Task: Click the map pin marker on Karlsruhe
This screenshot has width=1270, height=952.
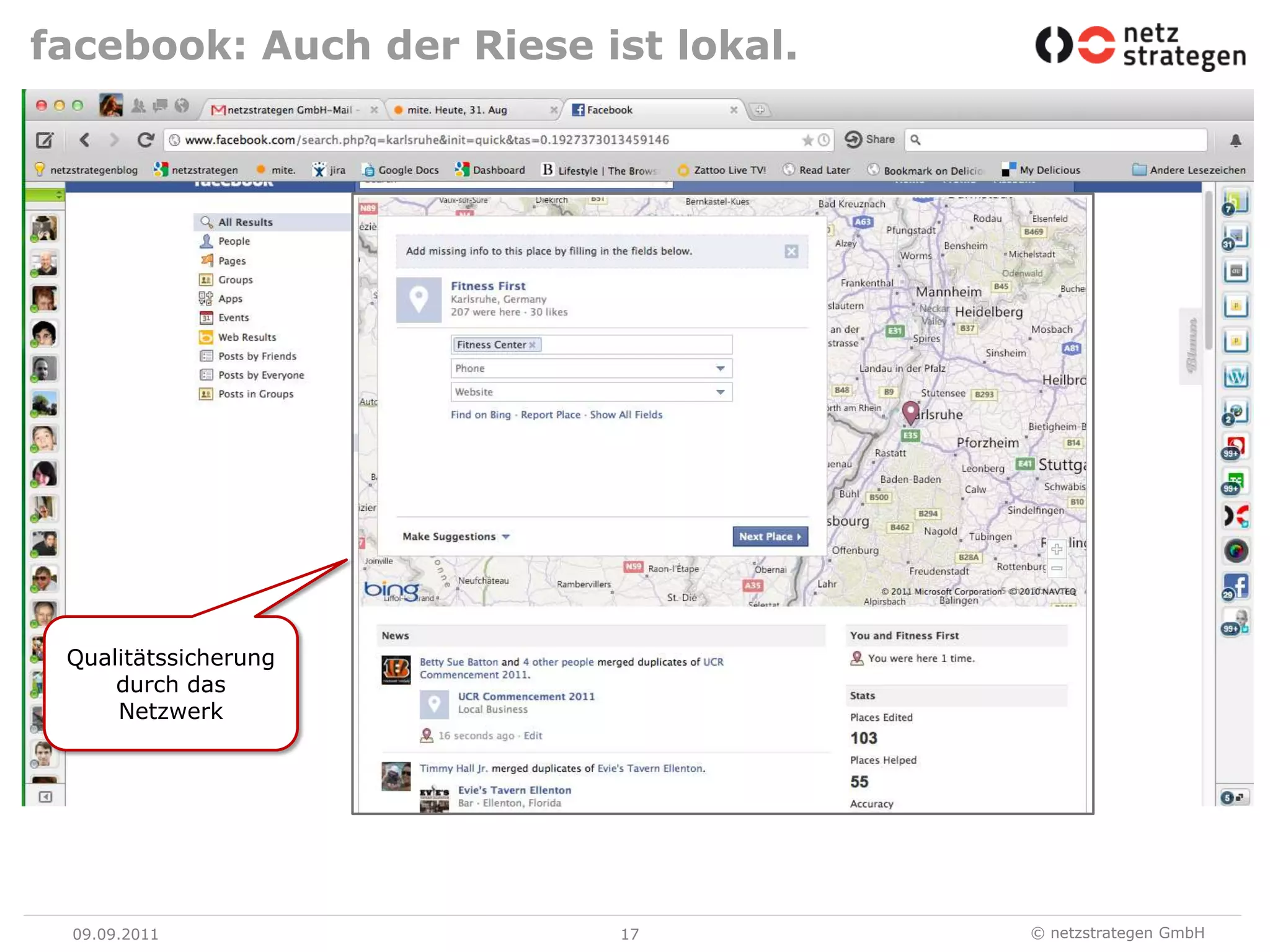Action: [x=910, y=412]
